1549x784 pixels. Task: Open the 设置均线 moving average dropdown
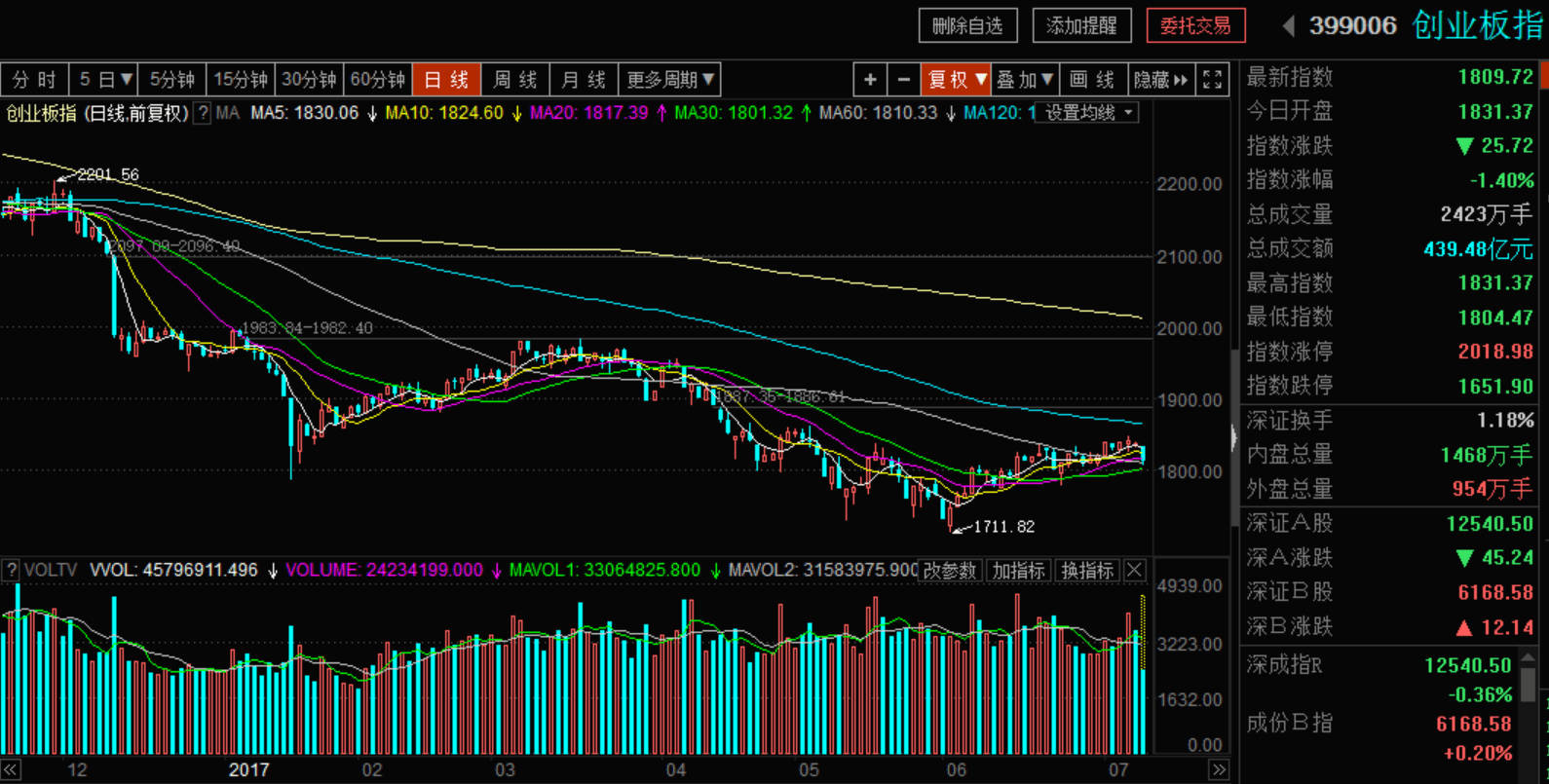1088,113
